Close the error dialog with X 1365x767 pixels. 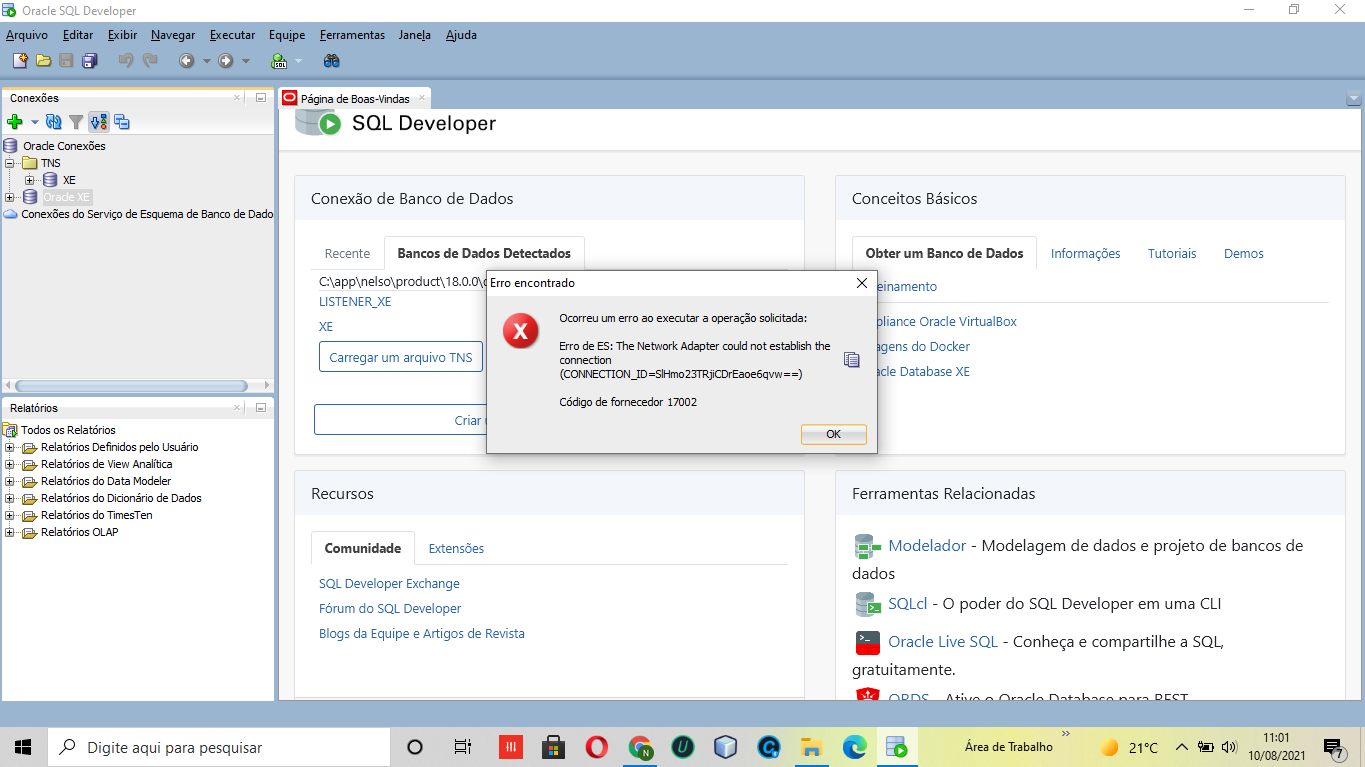click(x=862, y=283)
